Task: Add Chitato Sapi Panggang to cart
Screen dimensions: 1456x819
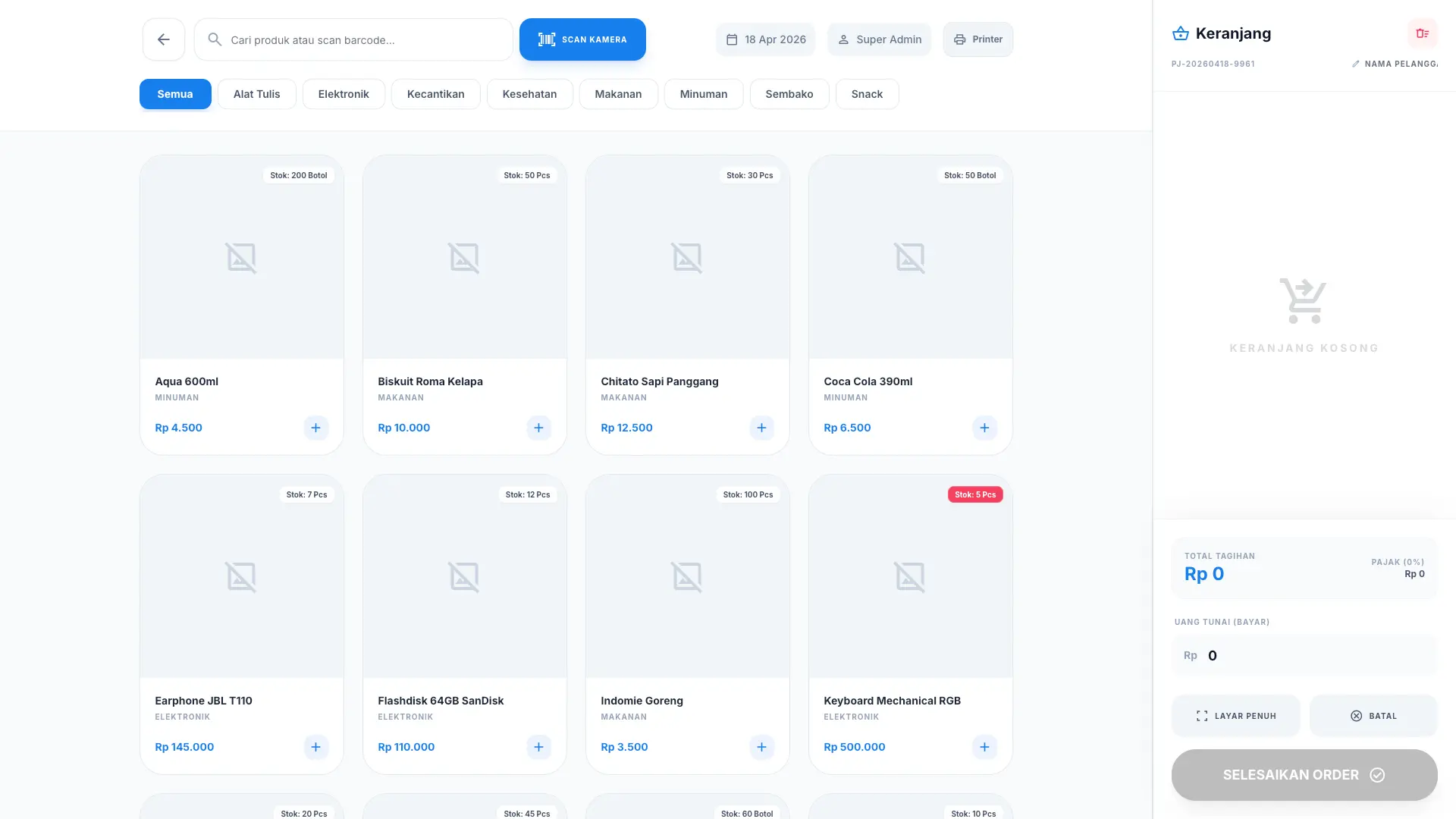Action: click(761, 428)
